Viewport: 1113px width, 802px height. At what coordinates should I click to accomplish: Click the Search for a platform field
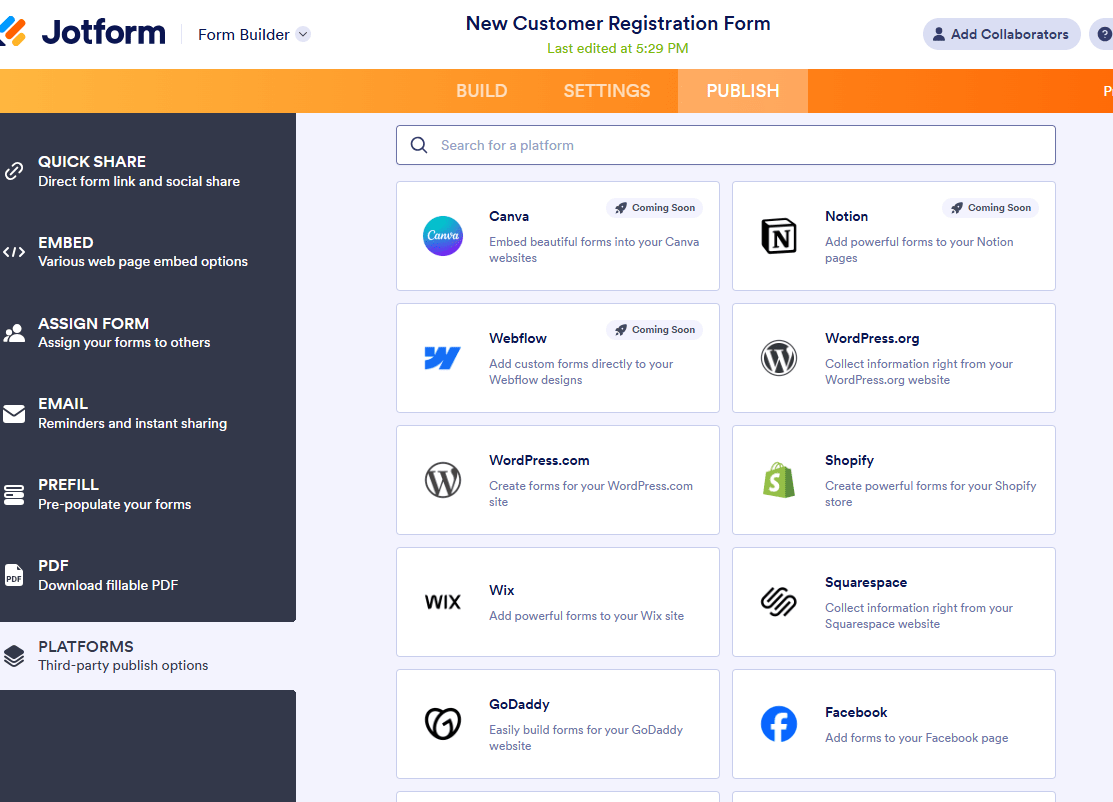pyautogui.click(x=725, y=145)
